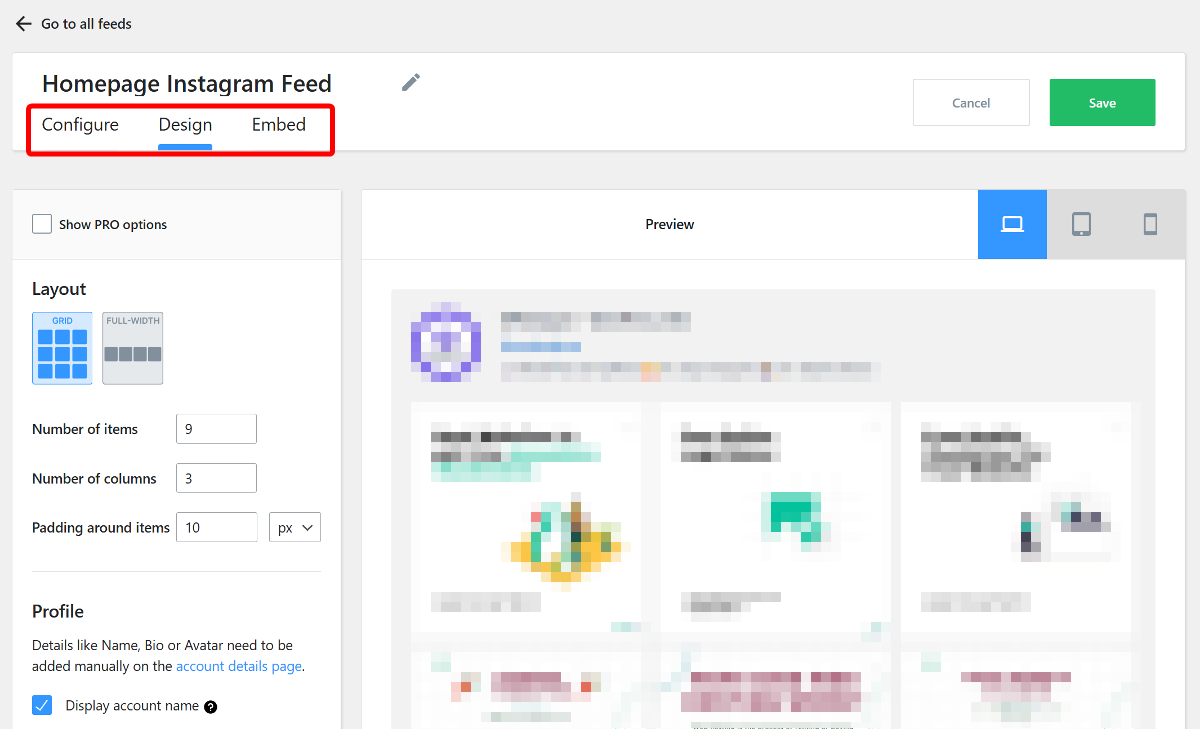This screenshot has height=729, width=1200.
Task: Click help icon beside Display account name
Action: [x=211, y=707]
